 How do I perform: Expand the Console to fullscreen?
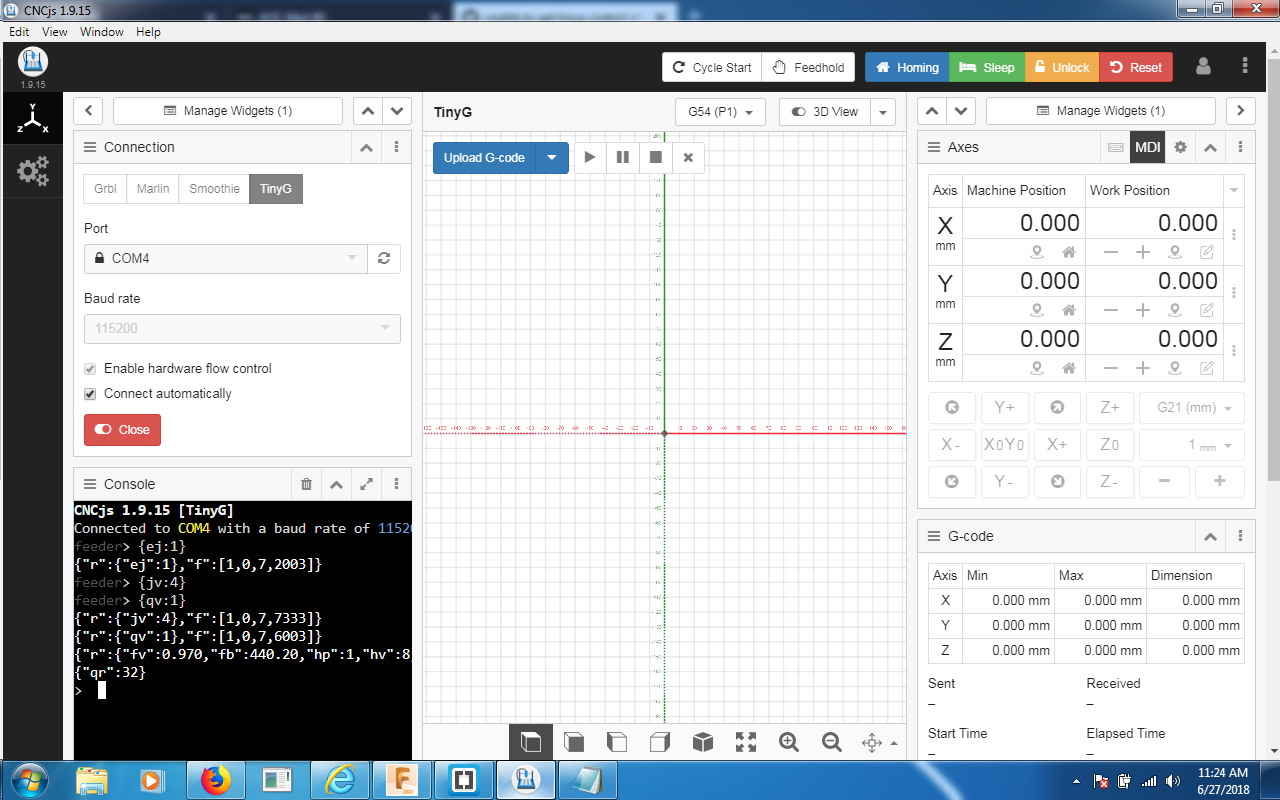367,484
